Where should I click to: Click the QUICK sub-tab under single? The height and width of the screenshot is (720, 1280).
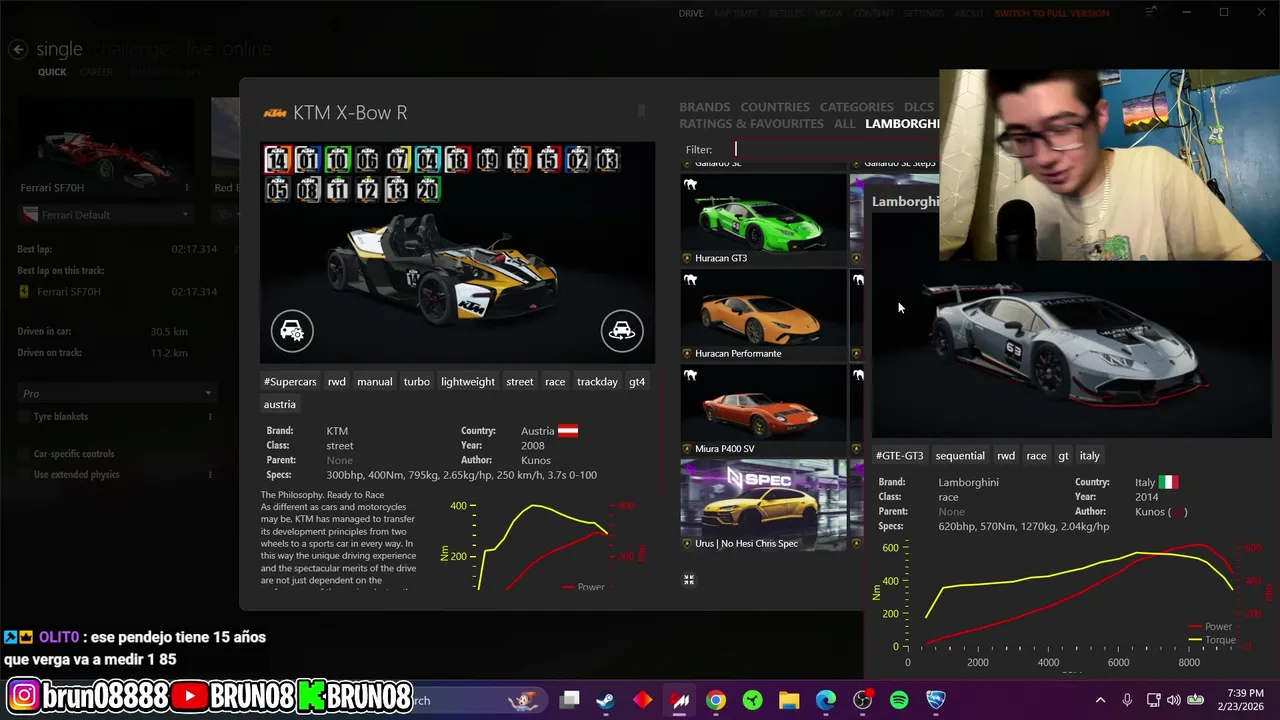click(52, 72)
